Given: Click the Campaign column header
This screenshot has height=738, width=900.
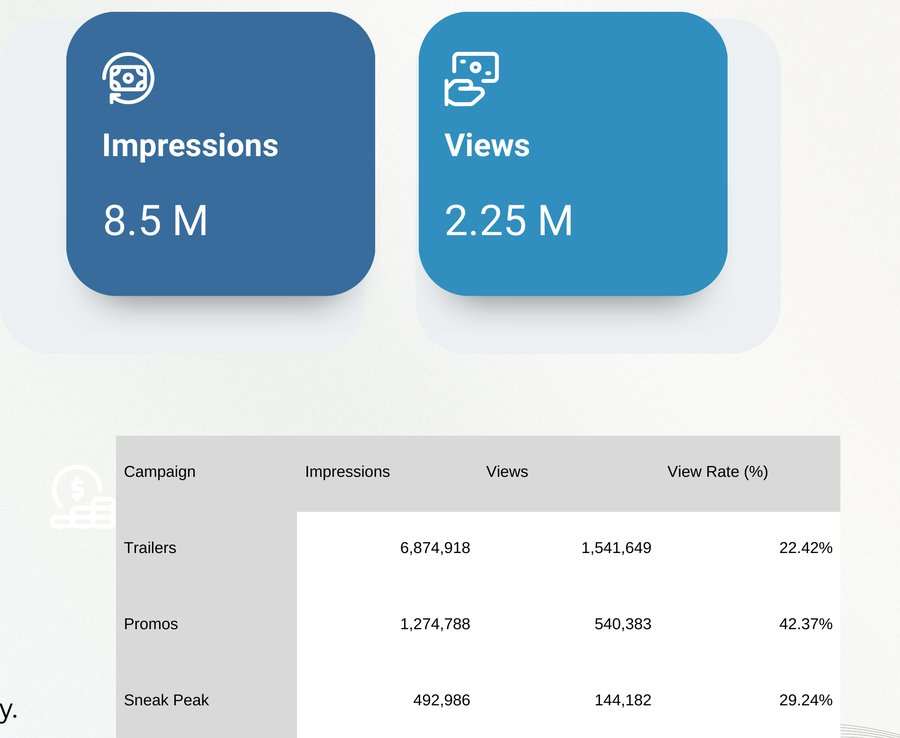Looking at the screenshot, I should pyautogui.click(x=160, y=472).
